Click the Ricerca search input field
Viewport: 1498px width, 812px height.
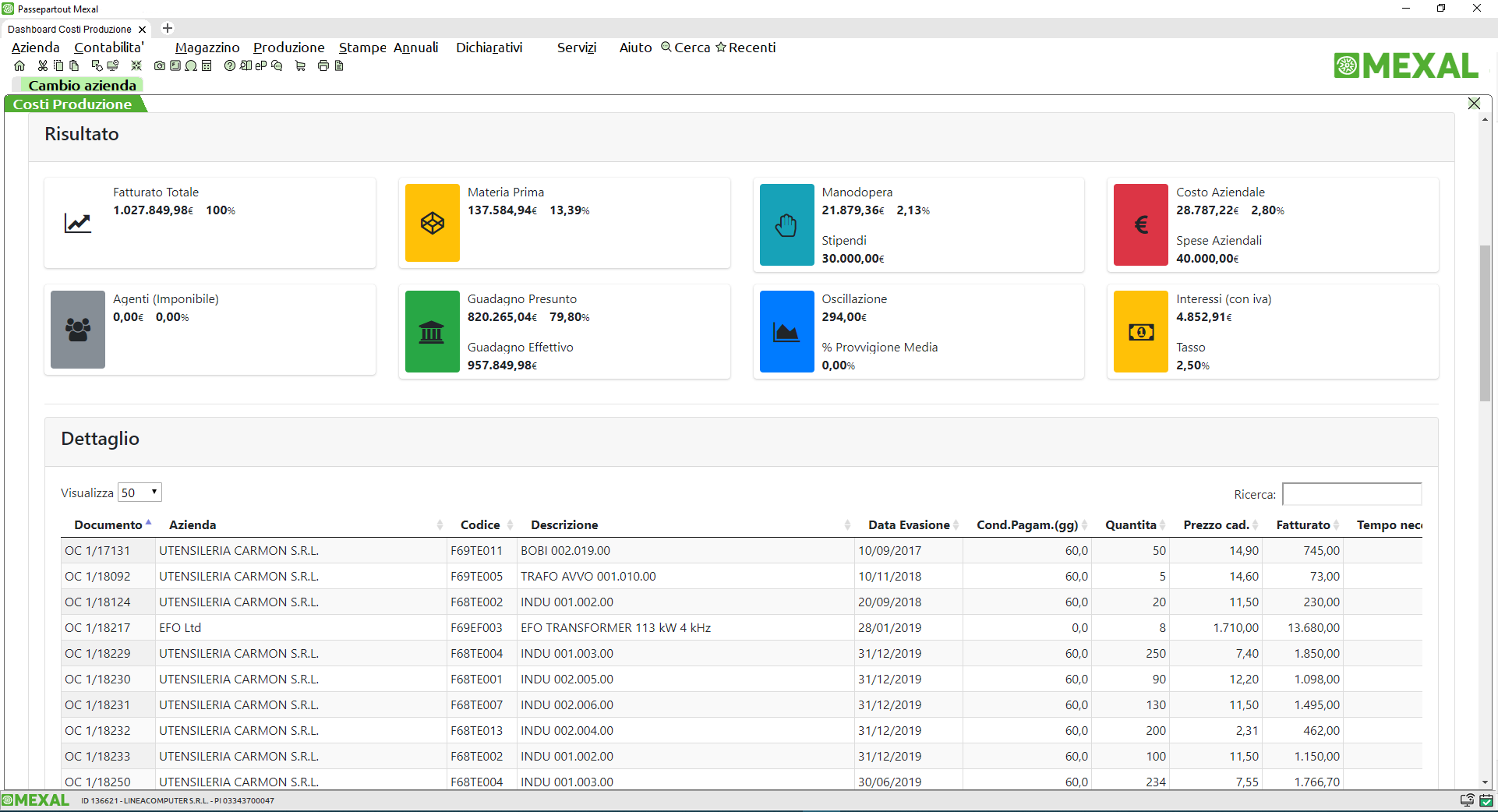tap(1351, 494)
